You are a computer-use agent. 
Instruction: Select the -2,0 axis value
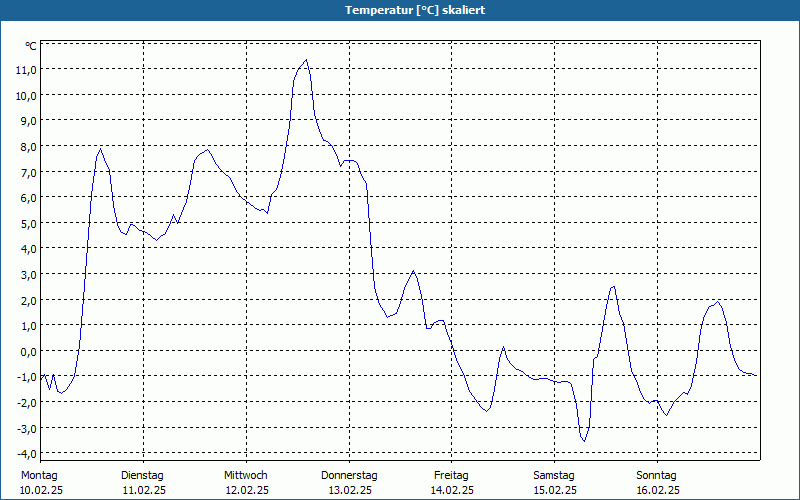point(26,403)
